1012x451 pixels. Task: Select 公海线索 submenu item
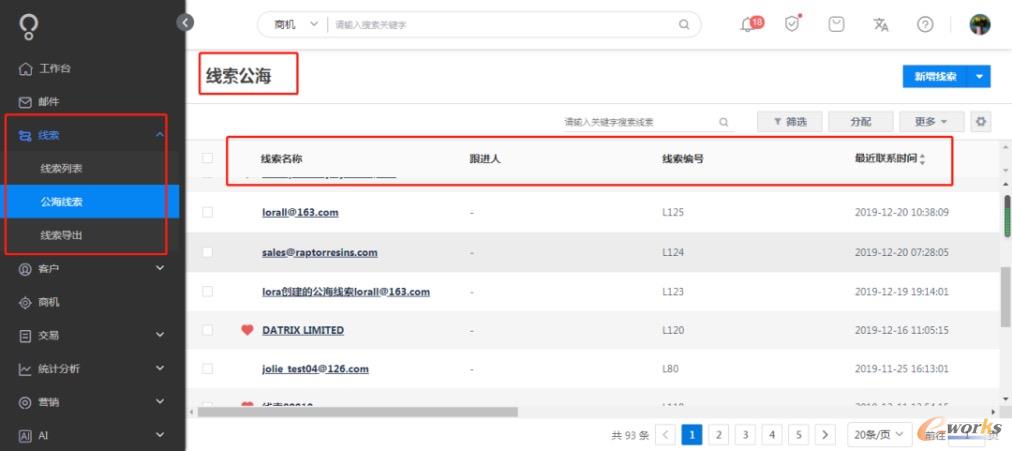[90, 202]
